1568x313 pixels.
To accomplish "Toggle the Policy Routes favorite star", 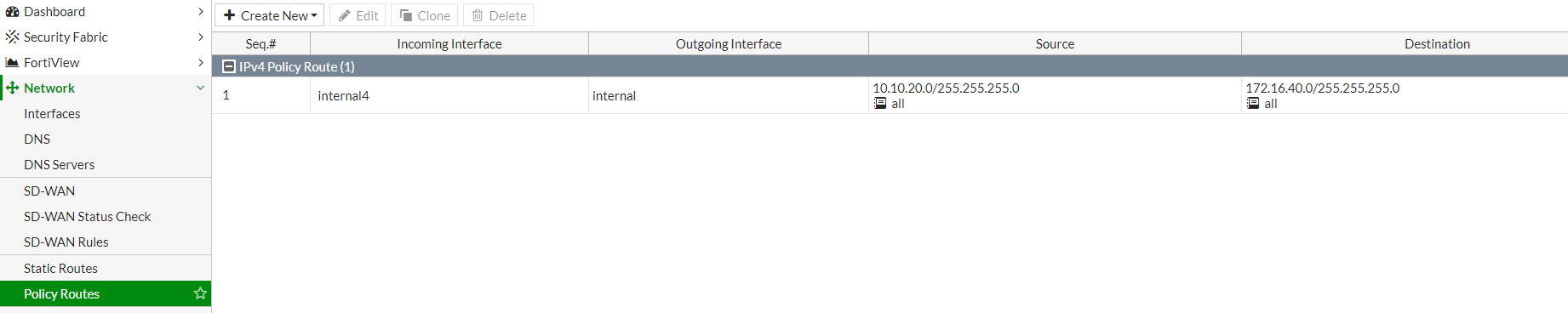I will 201,293.
